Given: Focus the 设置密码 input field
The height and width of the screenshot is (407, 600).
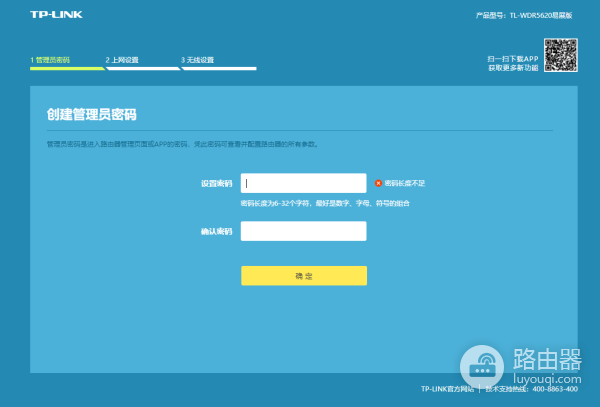Looking at the screenshot, I should pos(303,183).
